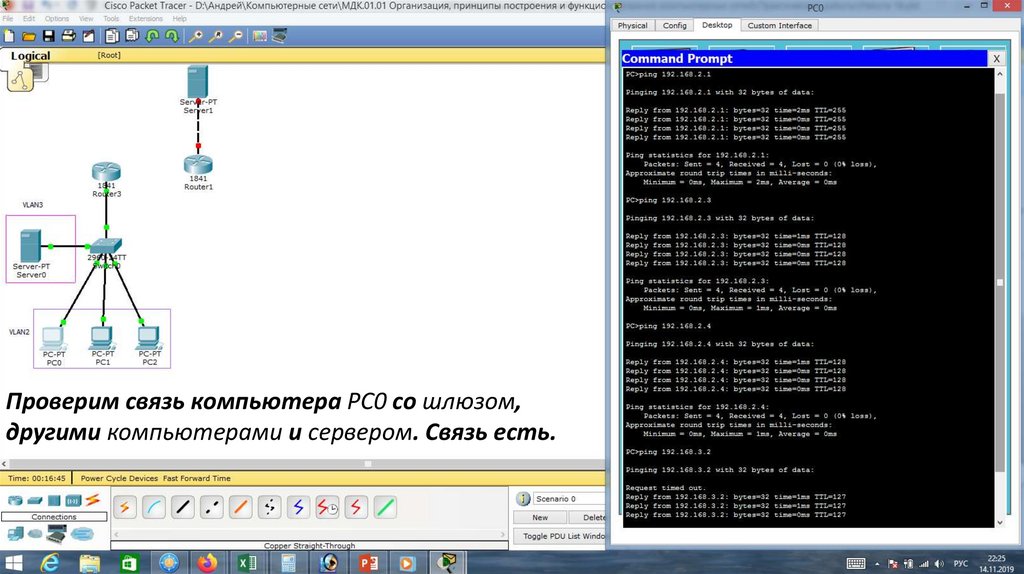Choose the red Serial DTE cable
This screenshot has height=574, width=1024.
356,507
